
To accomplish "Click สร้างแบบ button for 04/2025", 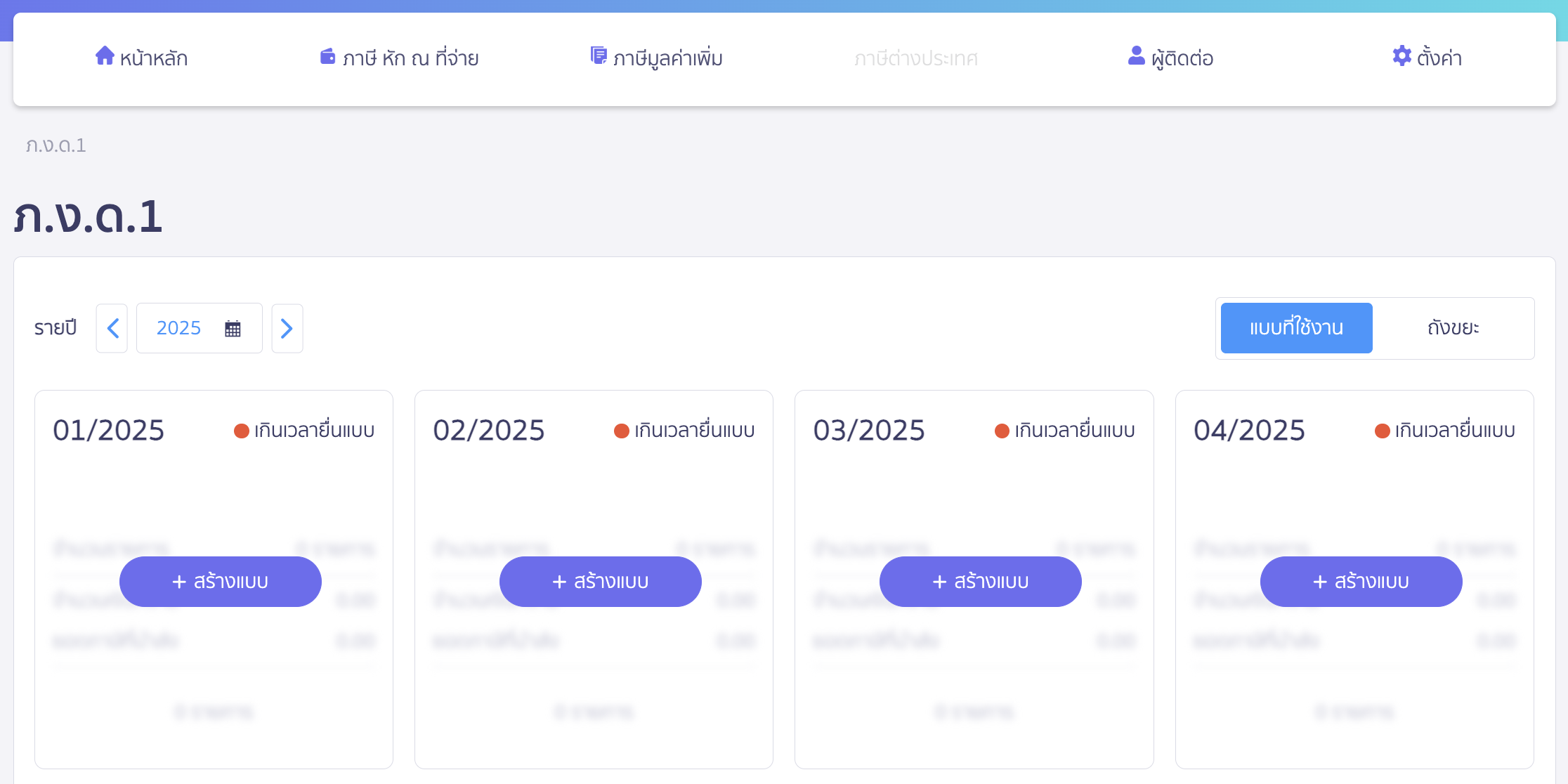I will coord(1361,582).
